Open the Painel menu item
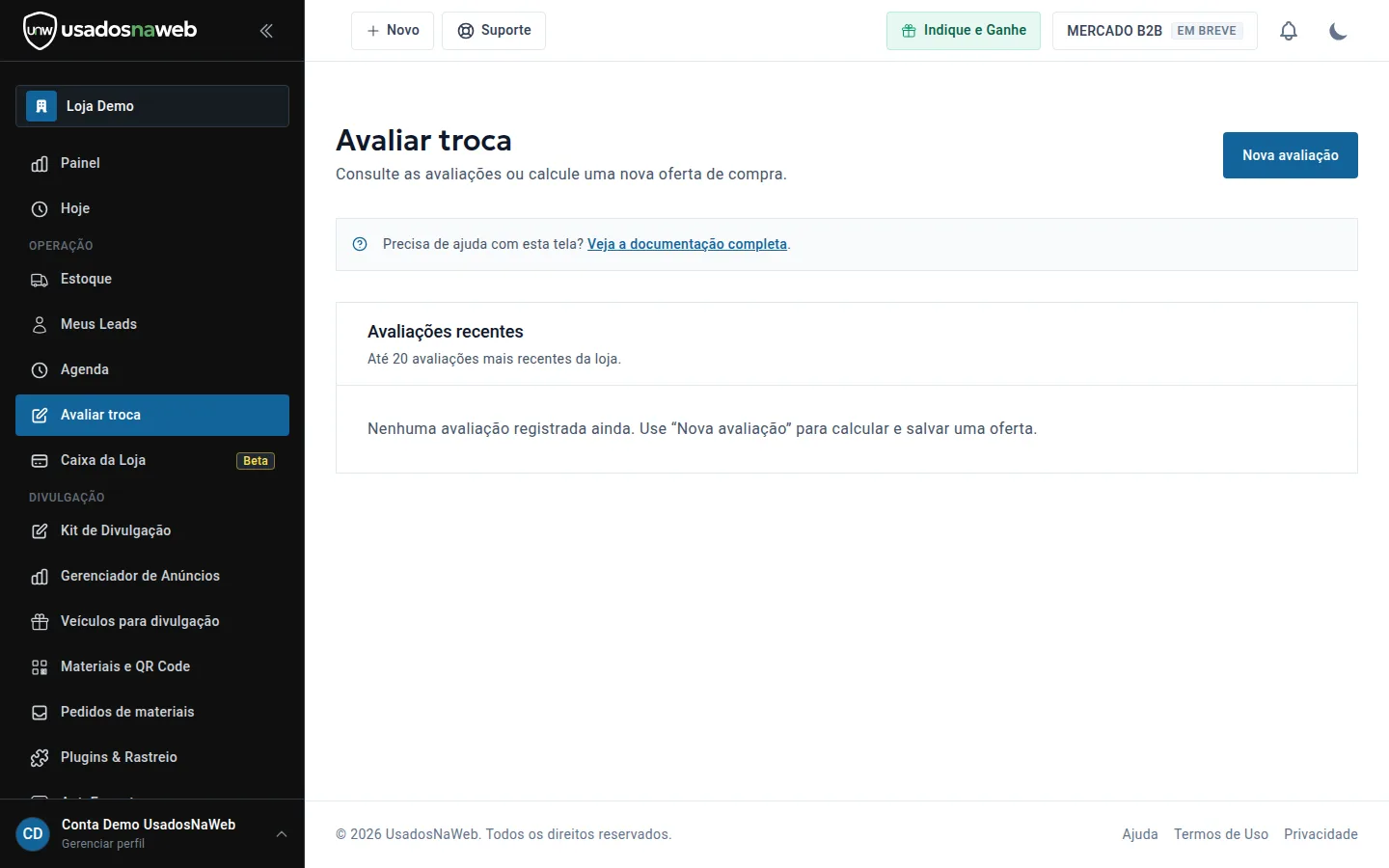 click(152, 163)
